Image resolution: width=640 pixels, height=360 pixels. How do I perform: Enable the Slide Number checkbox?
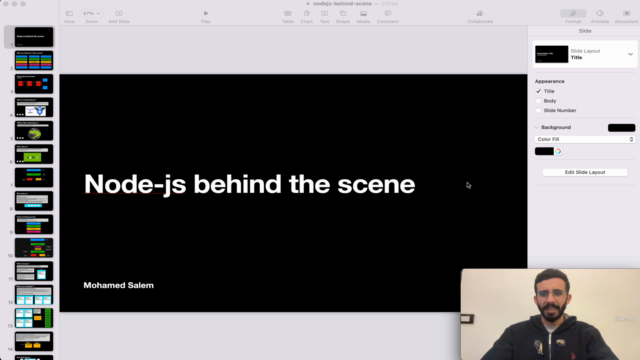coord(538,111)
